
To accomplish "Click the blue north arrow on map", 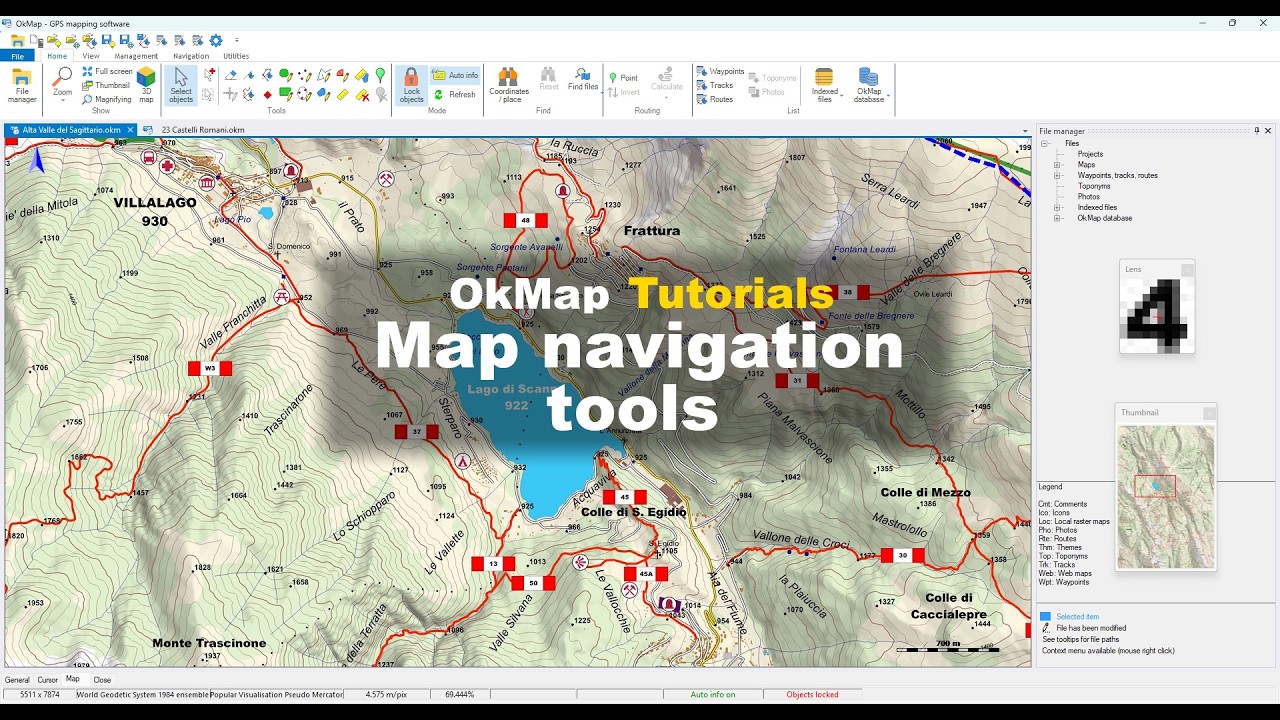I will tap(38, 160).
